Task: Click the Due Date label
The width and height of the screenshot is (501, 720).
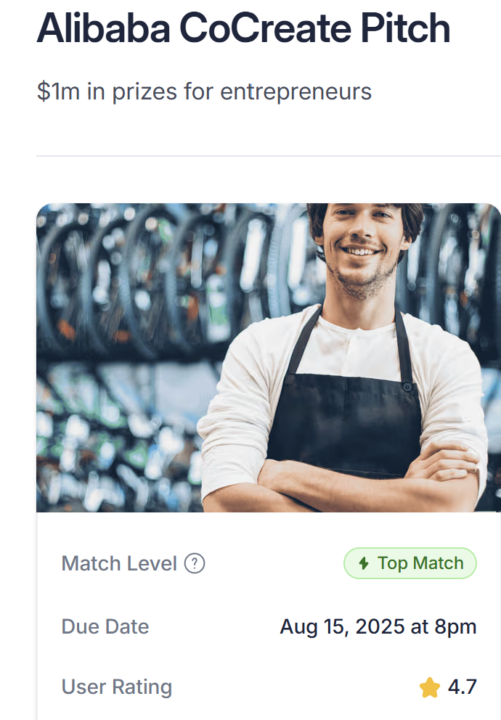Action: (x=105, y=627)
